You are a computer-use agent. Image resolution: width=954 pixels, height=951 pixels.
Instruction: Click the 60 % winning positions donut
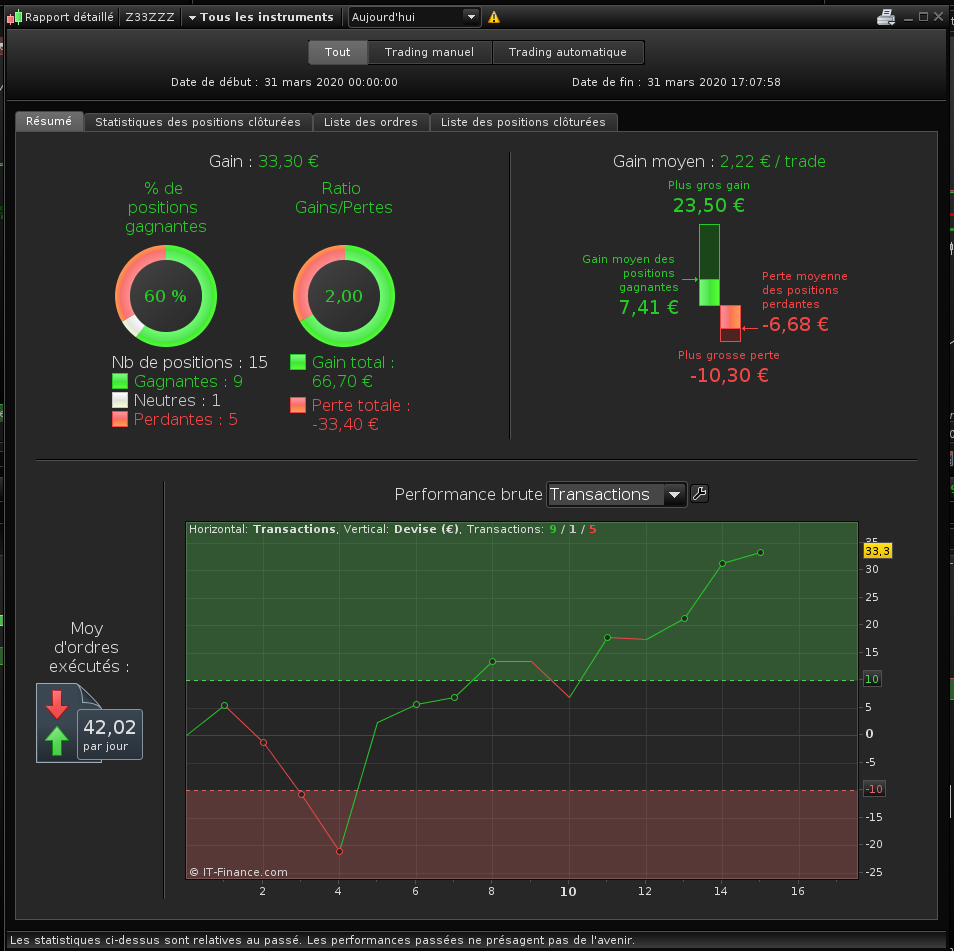pyautogui.click(x=165, y=296)
